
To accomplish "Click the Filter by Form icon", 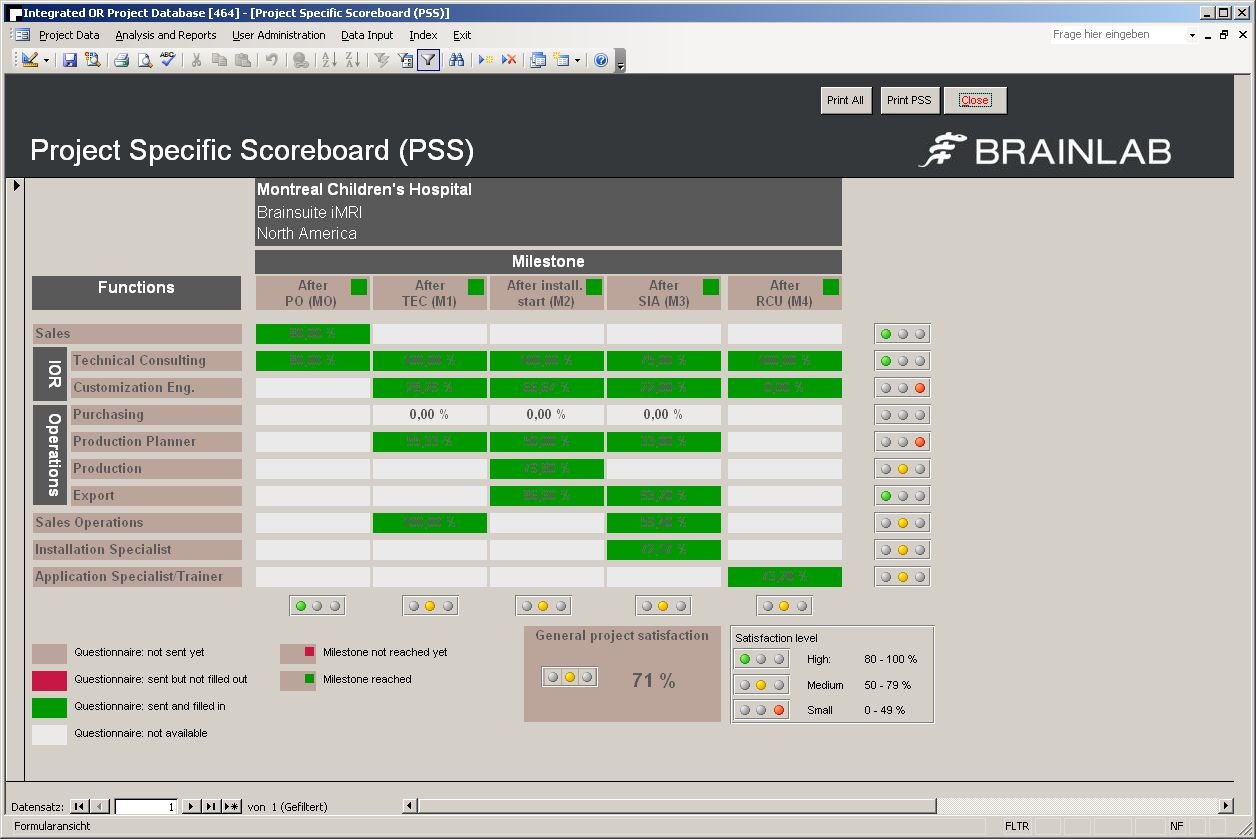I will [x=405, y=60].
